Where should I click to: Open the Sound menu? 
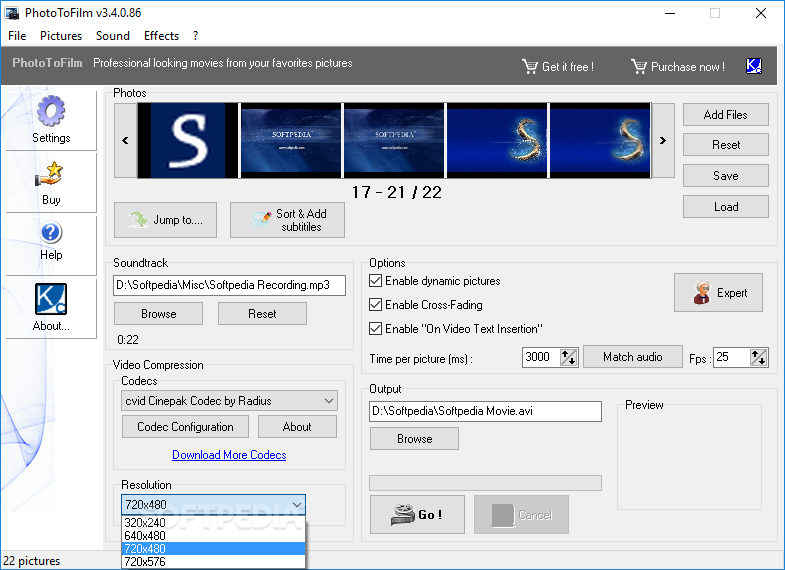click(113, 36)
